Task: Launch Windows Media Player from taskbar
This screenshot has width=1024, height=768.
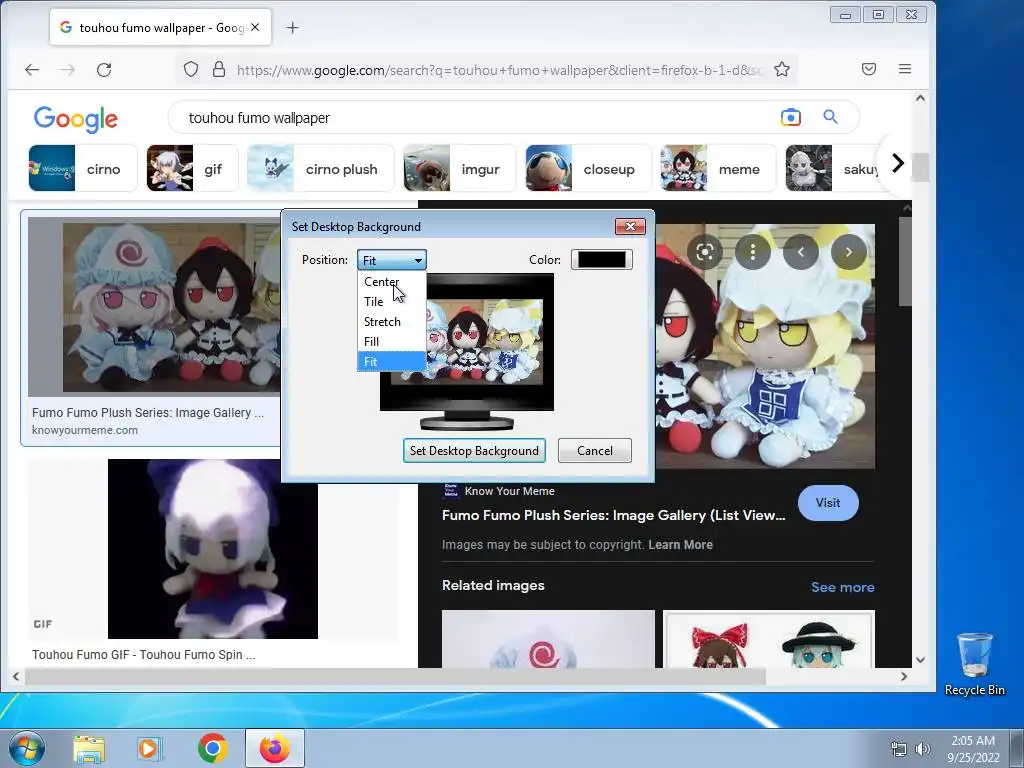Action: click(149, 748)
